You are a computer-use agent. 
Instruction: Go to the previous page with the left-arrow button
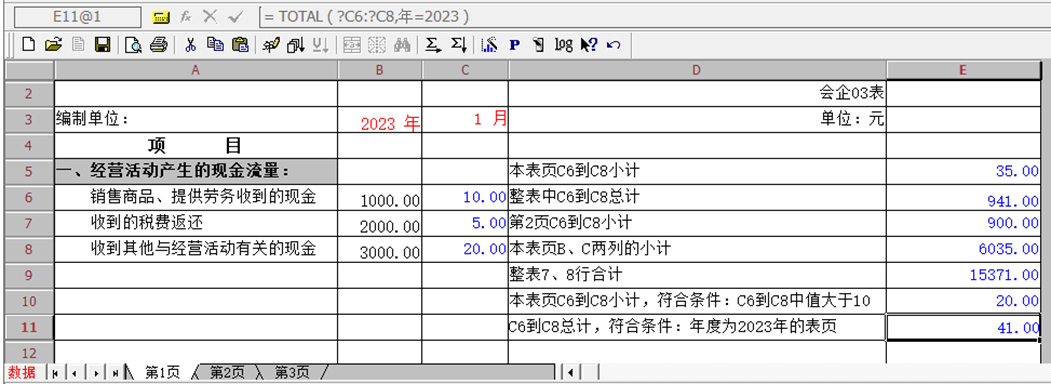[74, 372]
